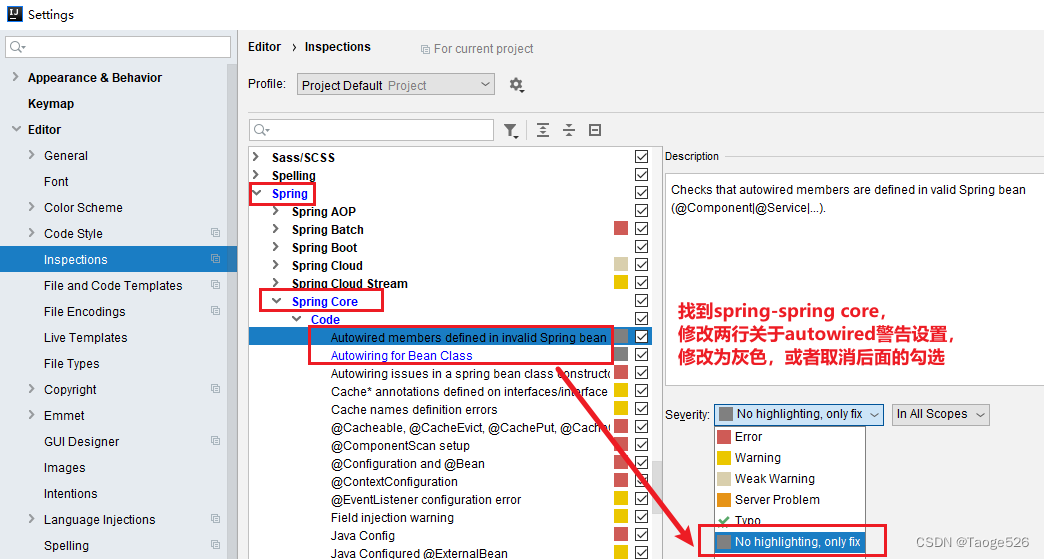The image size is (1044, 559).
Task: Click the project-level icon beside Spelling in the sidebar
Action: click(x=215, y=544)
